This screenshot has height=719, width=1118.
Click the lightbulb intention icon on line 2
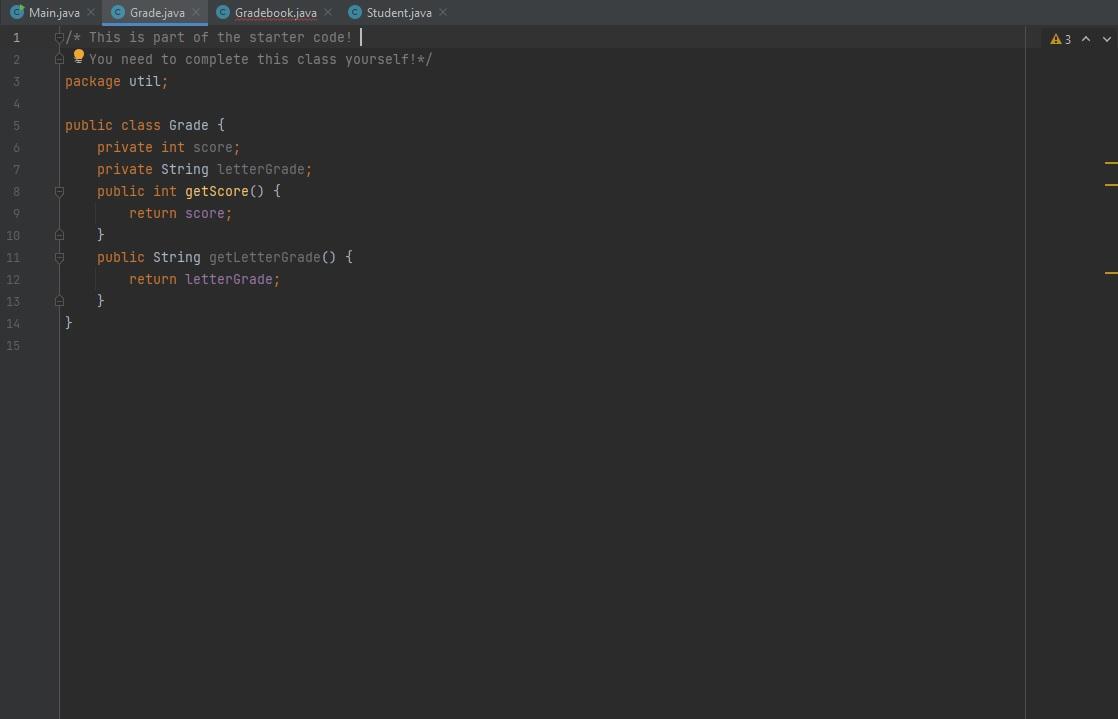[78, 56]
